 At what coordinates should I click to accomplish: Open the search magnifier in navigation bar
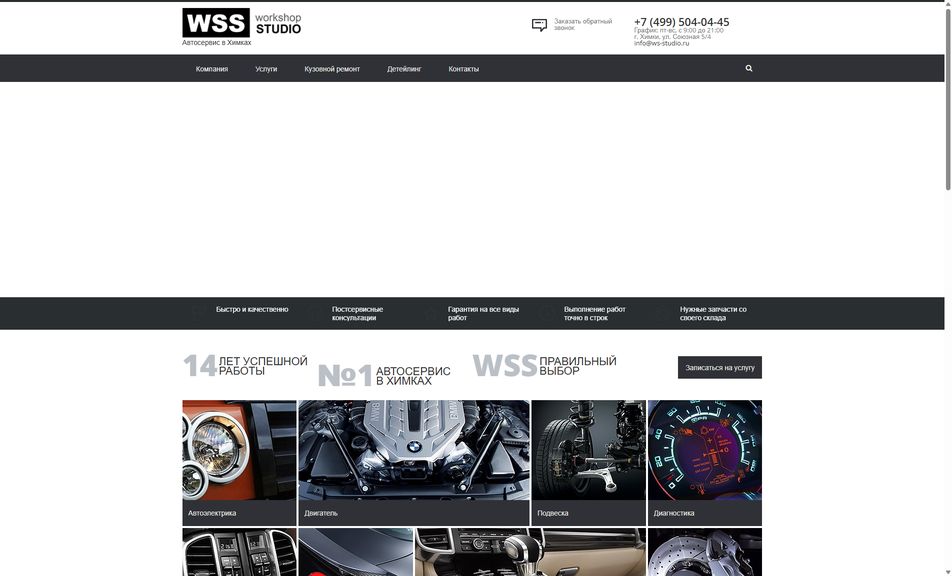749,69
